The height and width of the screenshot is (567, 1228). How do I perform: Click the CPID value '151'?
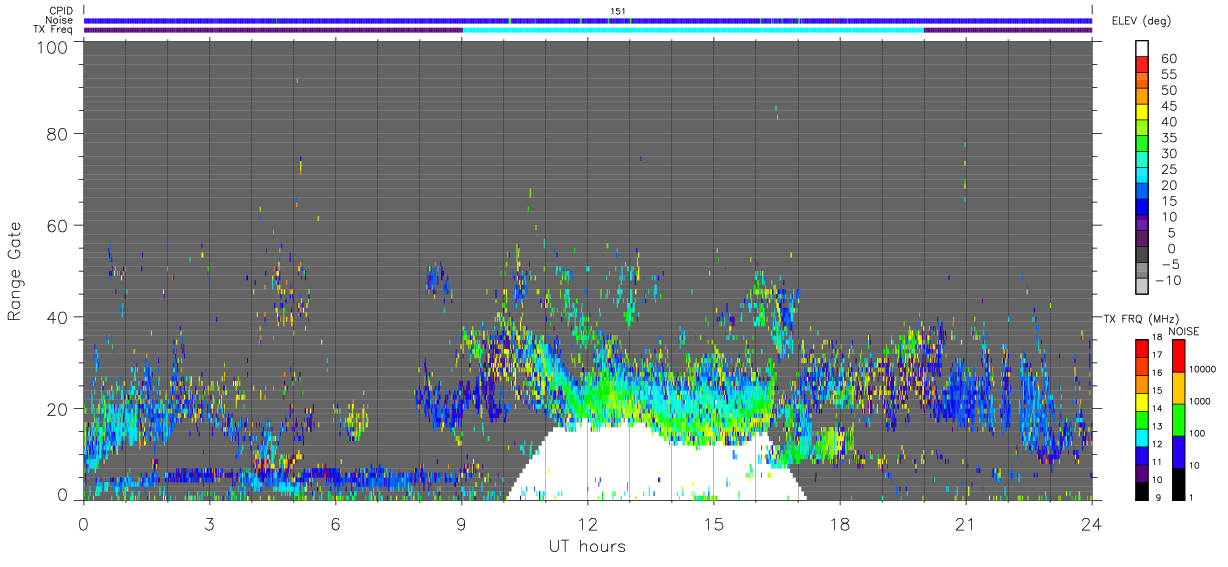click(x=618, y=11)
